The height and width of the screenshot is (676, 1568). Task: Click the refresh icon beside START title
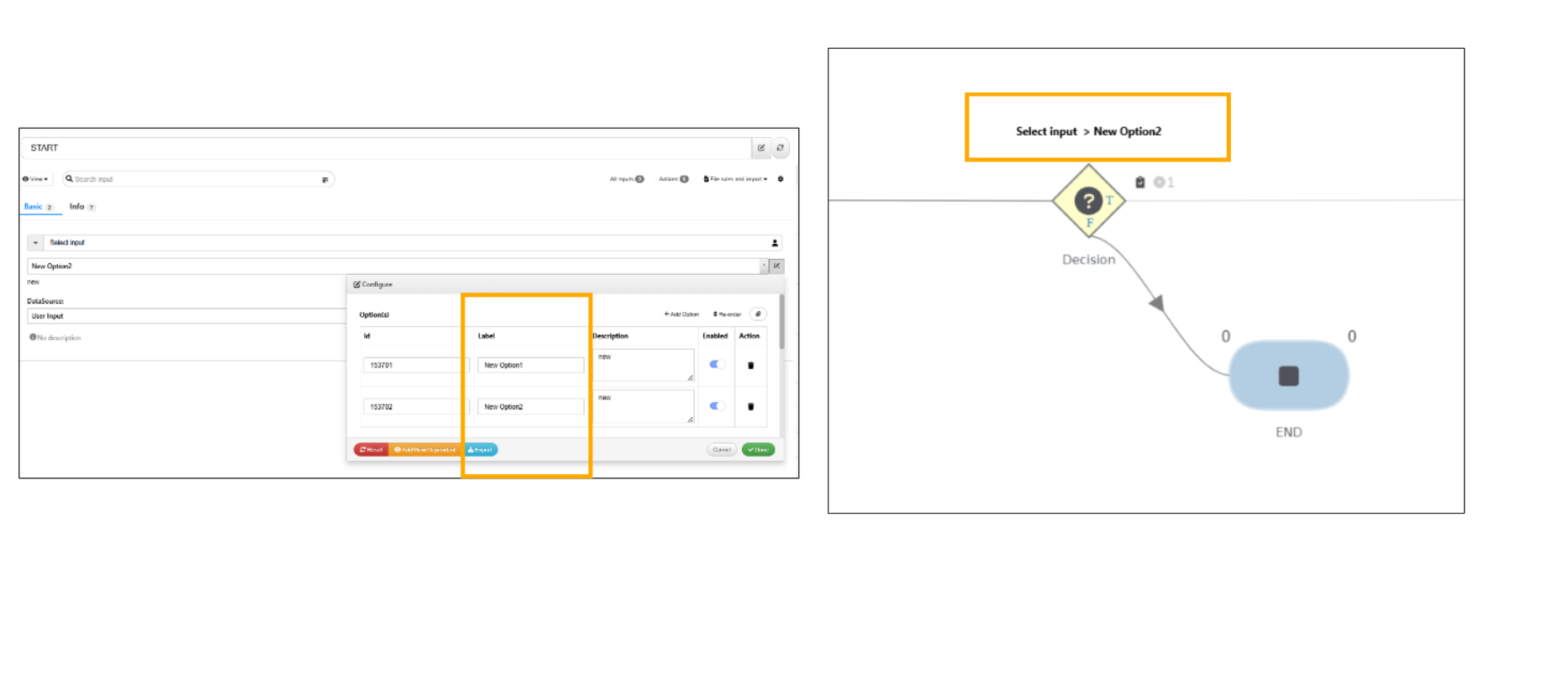tap(780, 148)
